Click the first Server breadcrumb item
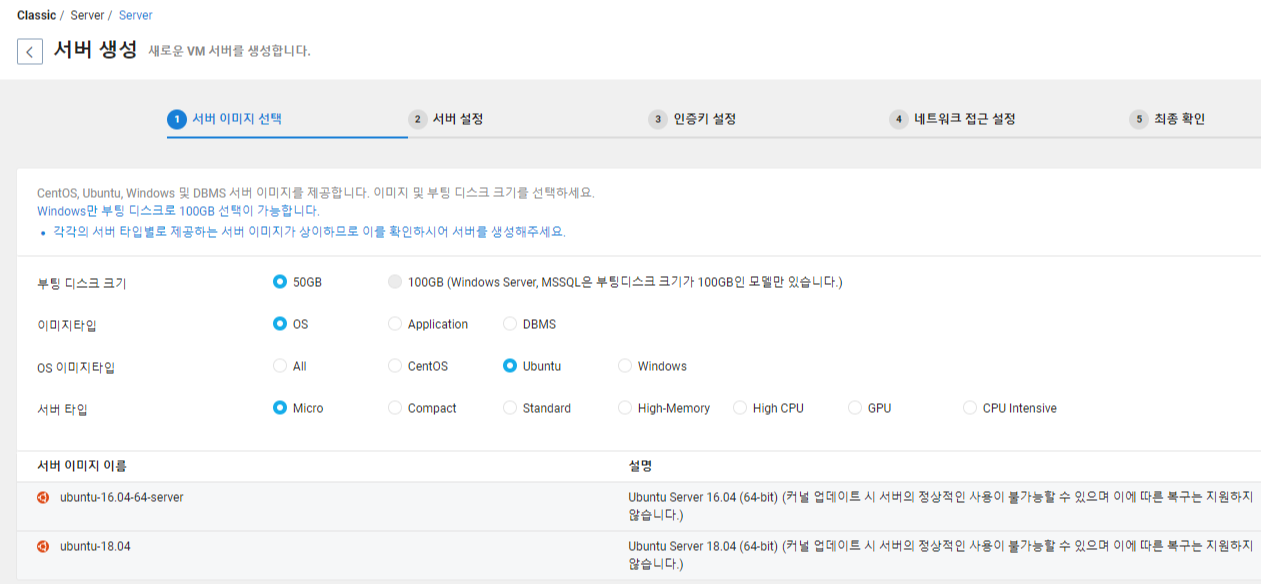Image resolution: width=1261 pixels, height=584 pixels. (87, 15)
